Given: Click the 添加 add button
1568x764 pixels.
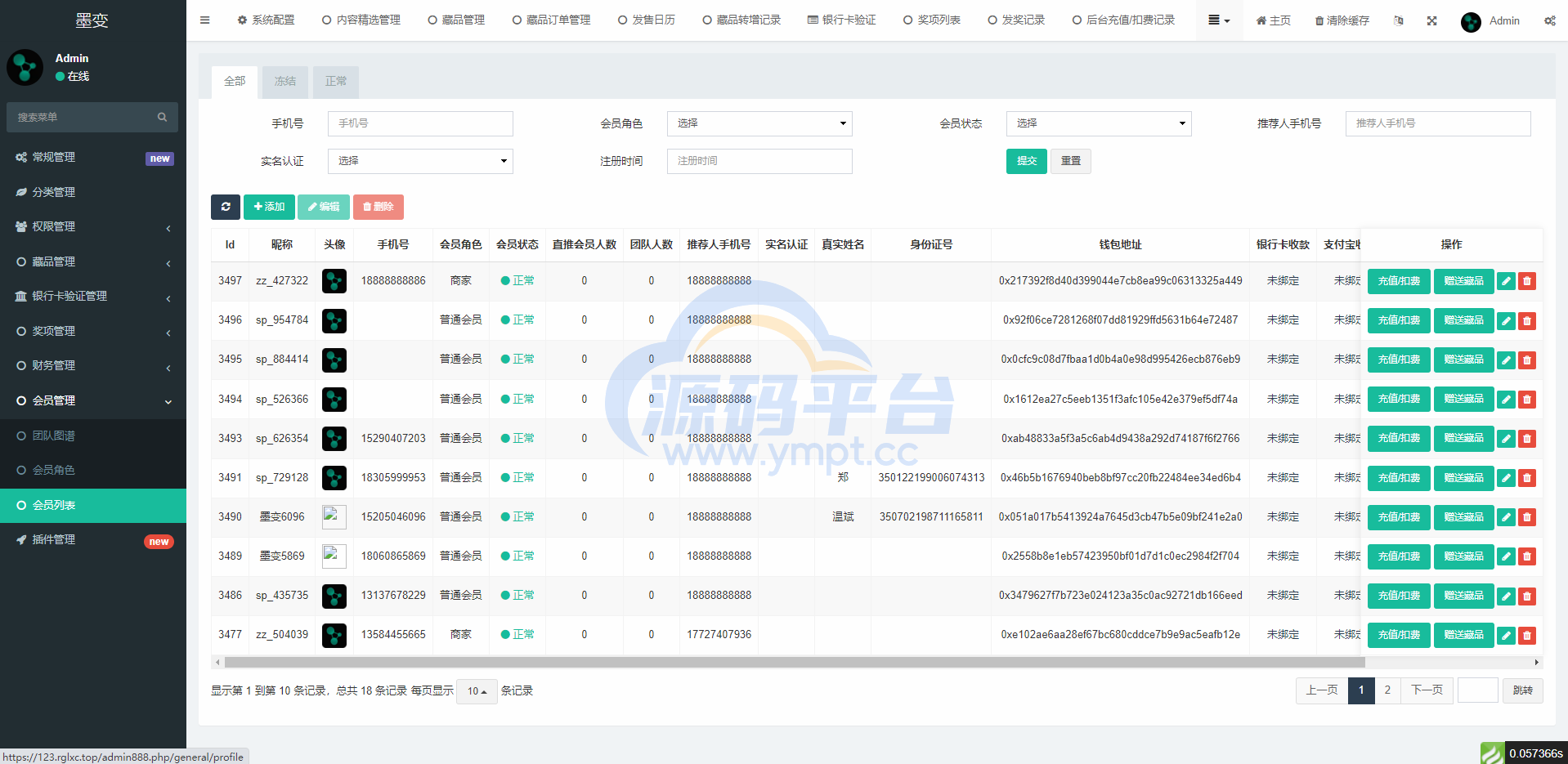Looking at the screenshot, I should point(269,207).
